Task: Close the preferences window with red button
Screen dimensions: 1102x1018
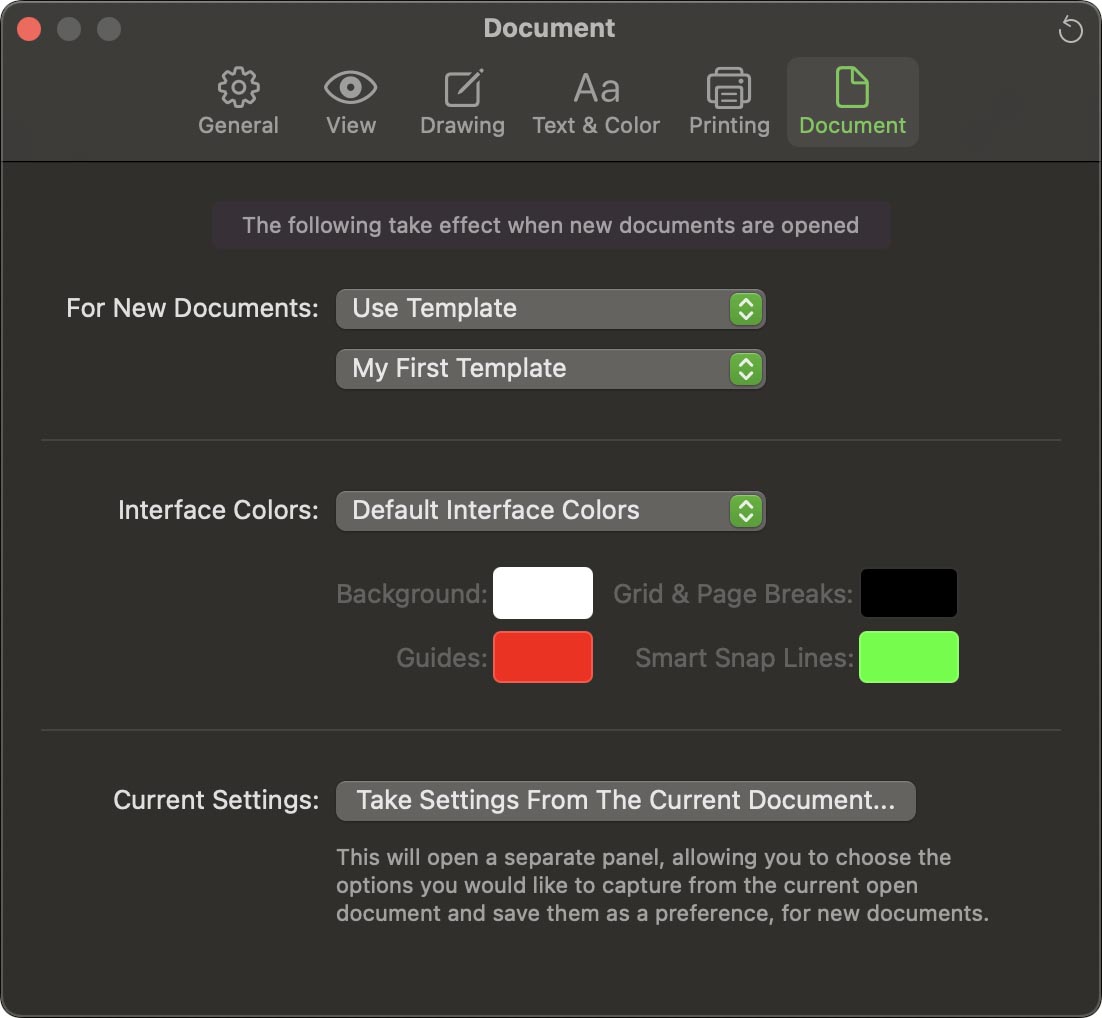Action: [30, 29]
